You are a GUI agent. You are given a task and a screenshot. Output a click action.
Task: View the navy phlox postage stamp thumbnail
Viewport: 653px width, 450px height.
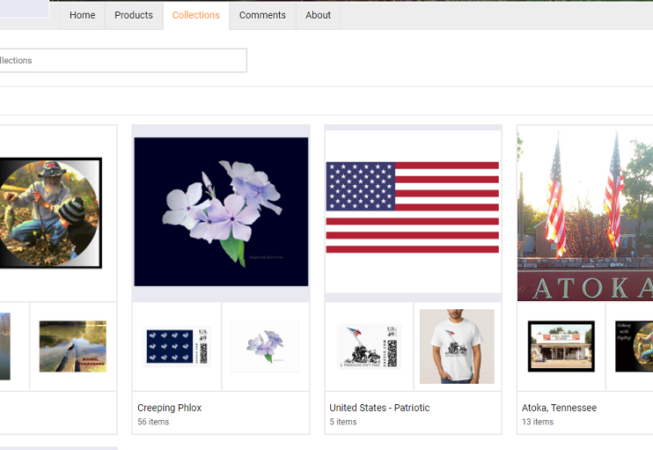pos(177,346)
